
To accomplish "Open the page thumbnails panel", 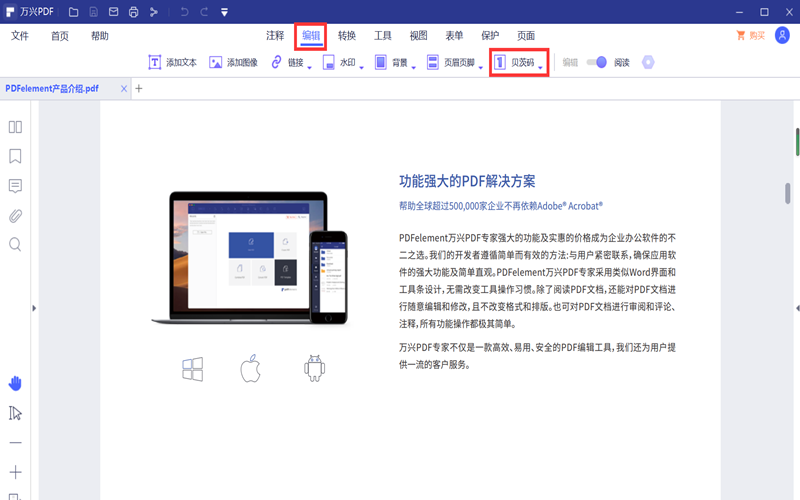I will (x=15, y=127).
